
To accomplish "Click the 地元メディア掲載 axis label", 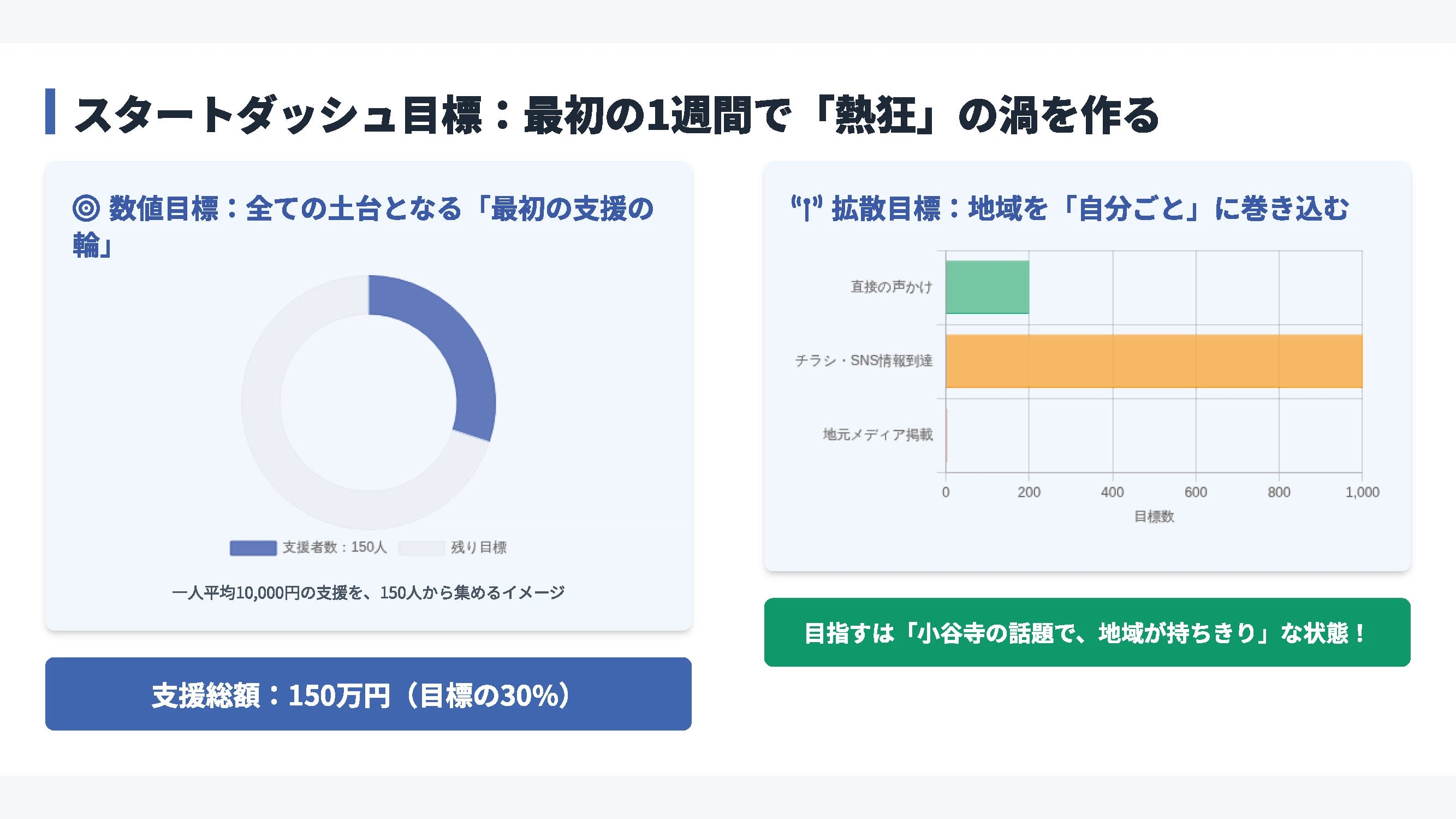I will 877,435.
